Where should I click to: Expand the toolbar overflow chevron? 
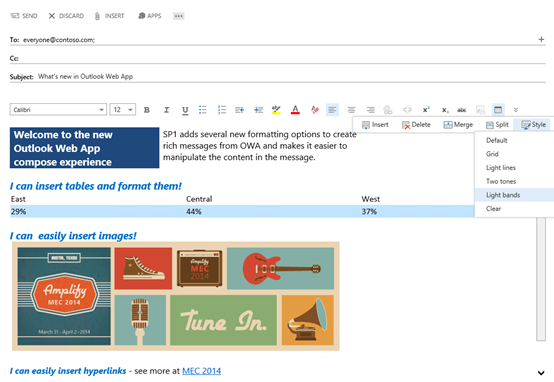(515, 110)
